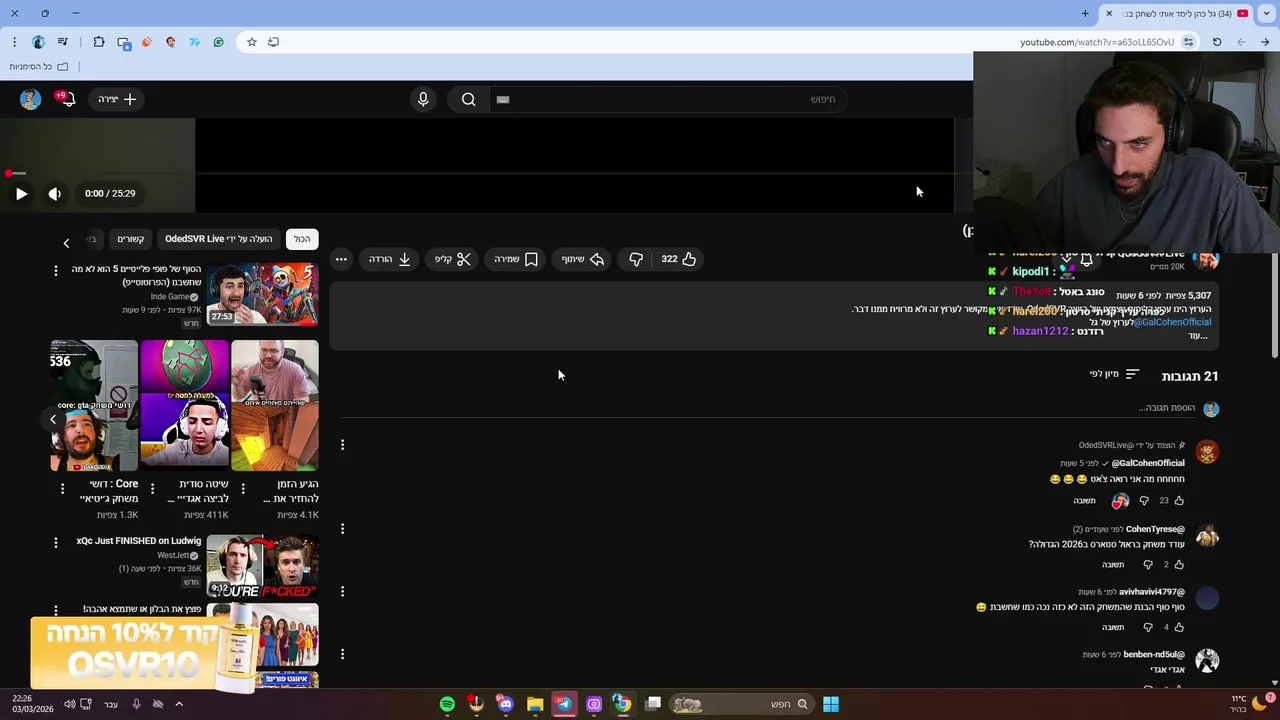Open Grammarly extension icon
The width and height of the screenshot is (1280, 720).
pos(218,42)
